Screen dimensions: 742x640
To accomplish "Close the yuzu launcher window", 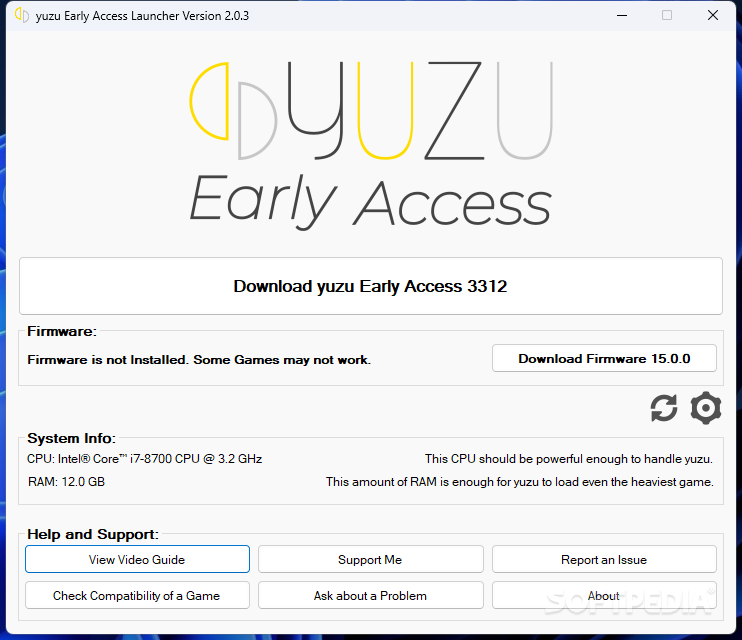I will (713, 15).
